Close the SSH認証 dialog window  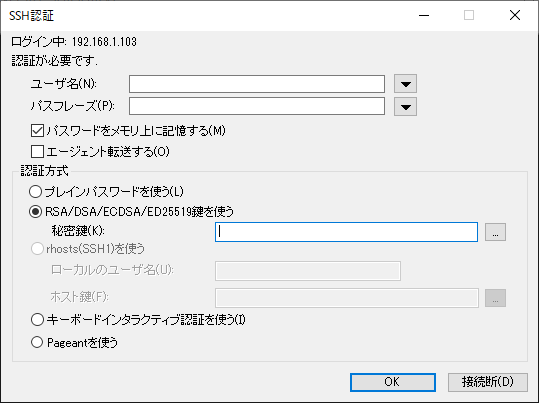tap(515, 15)
